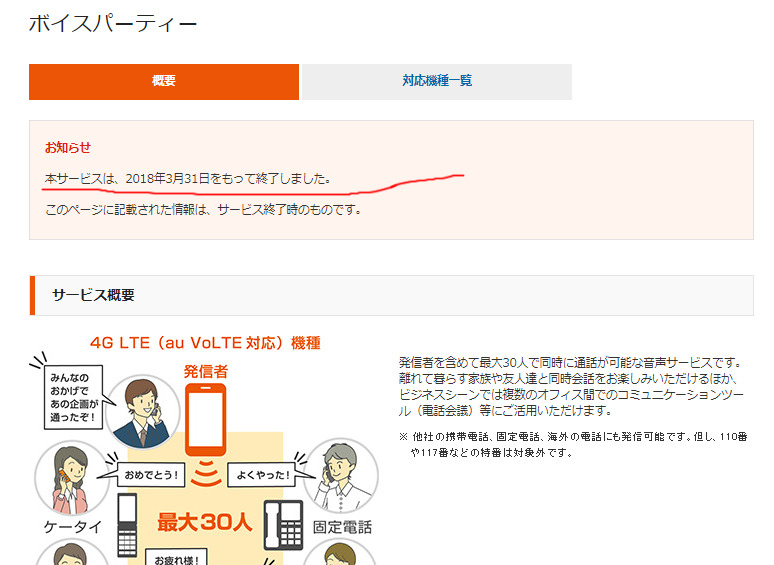
Task: Click the ボイスパーティー page title
Action: tap(113, 25)
